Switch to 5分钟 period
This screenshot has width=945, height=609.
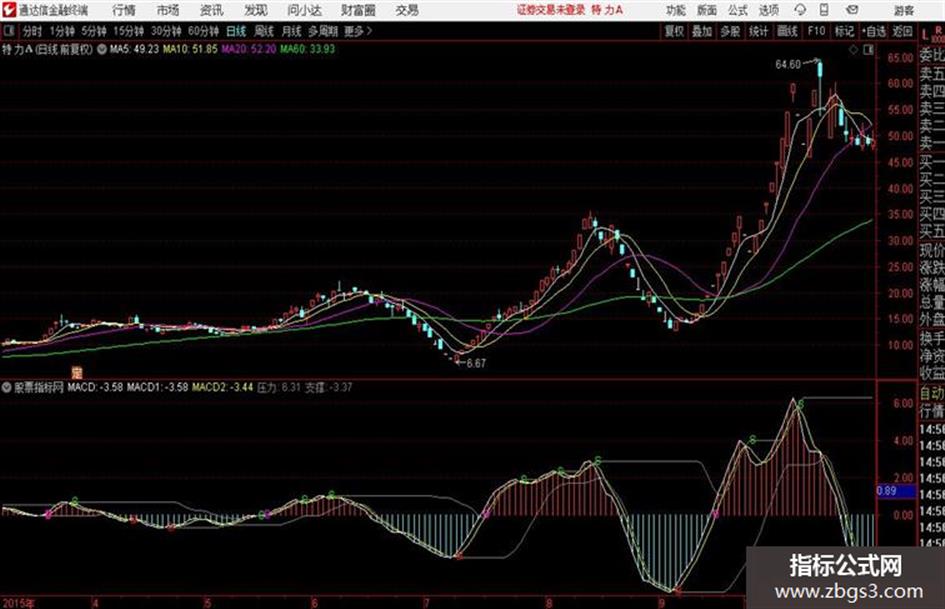[93, 31]
